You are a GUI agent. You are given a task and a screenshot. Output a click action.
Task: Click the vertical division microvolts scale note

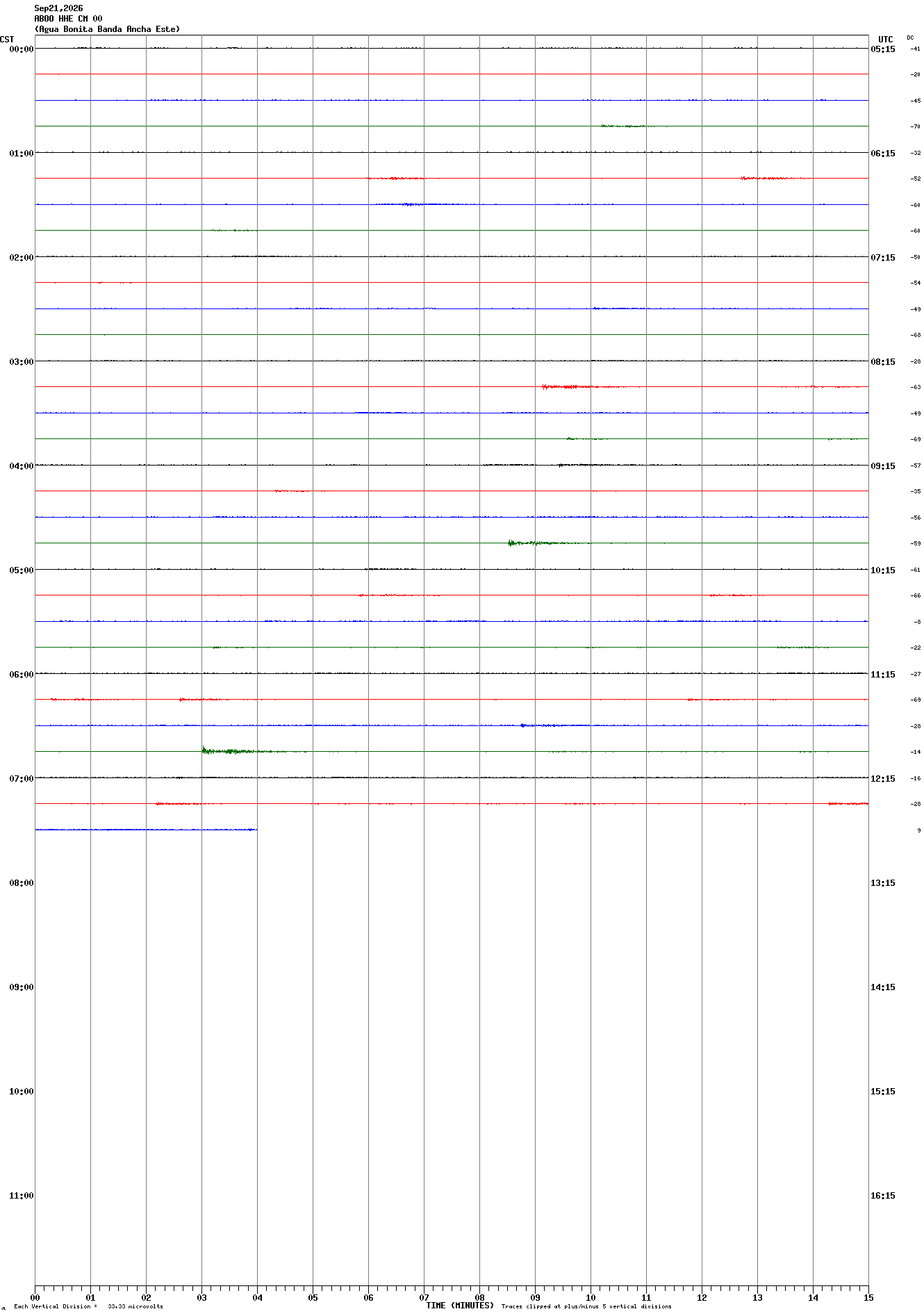tap(88, 1306)
